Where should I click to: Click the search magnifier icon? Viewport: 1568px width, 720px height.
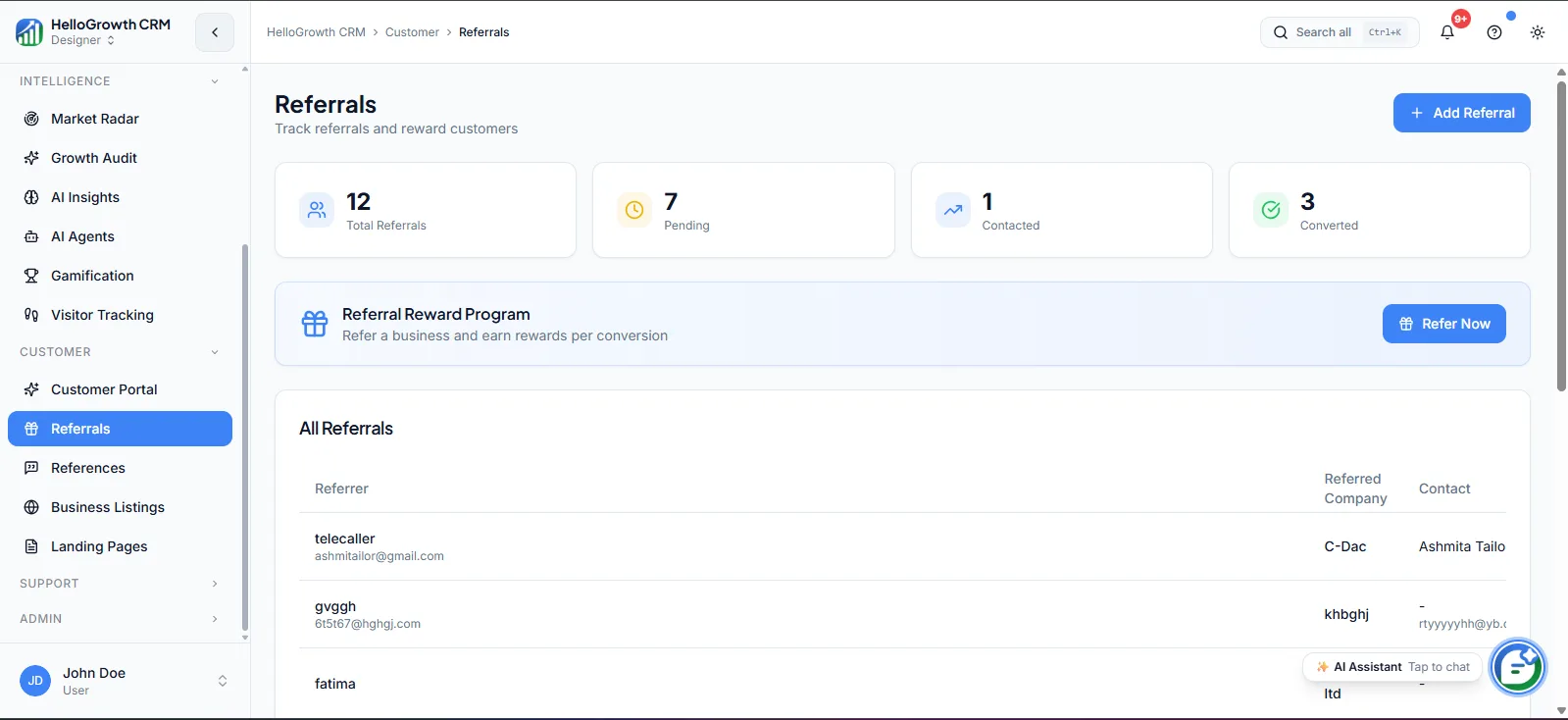1281,32
